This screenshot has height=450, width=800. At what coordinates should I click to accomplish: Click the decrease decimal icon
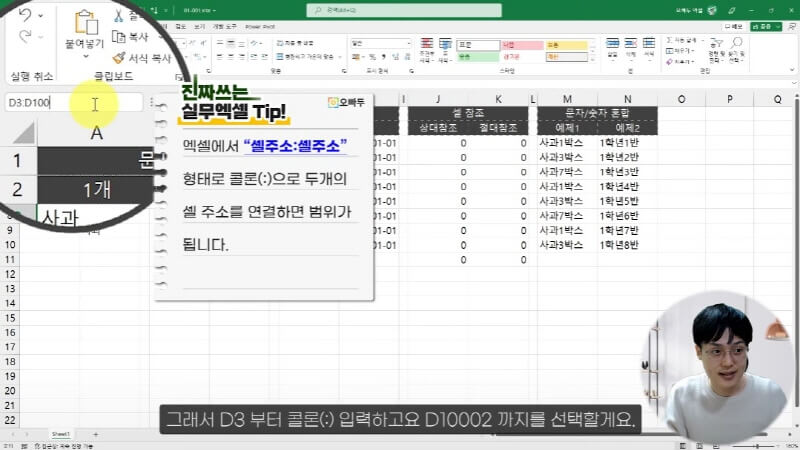coord(407,57)
